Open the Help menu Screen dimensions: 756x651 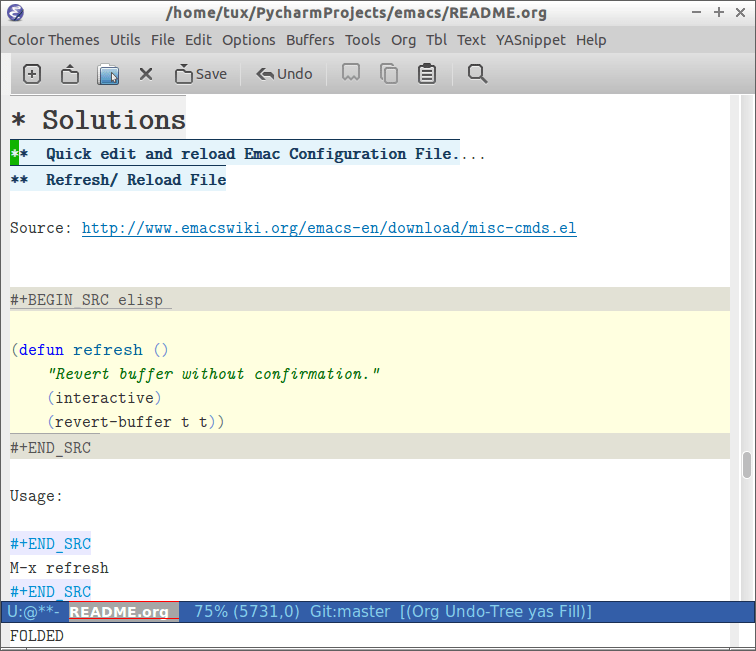591,40
